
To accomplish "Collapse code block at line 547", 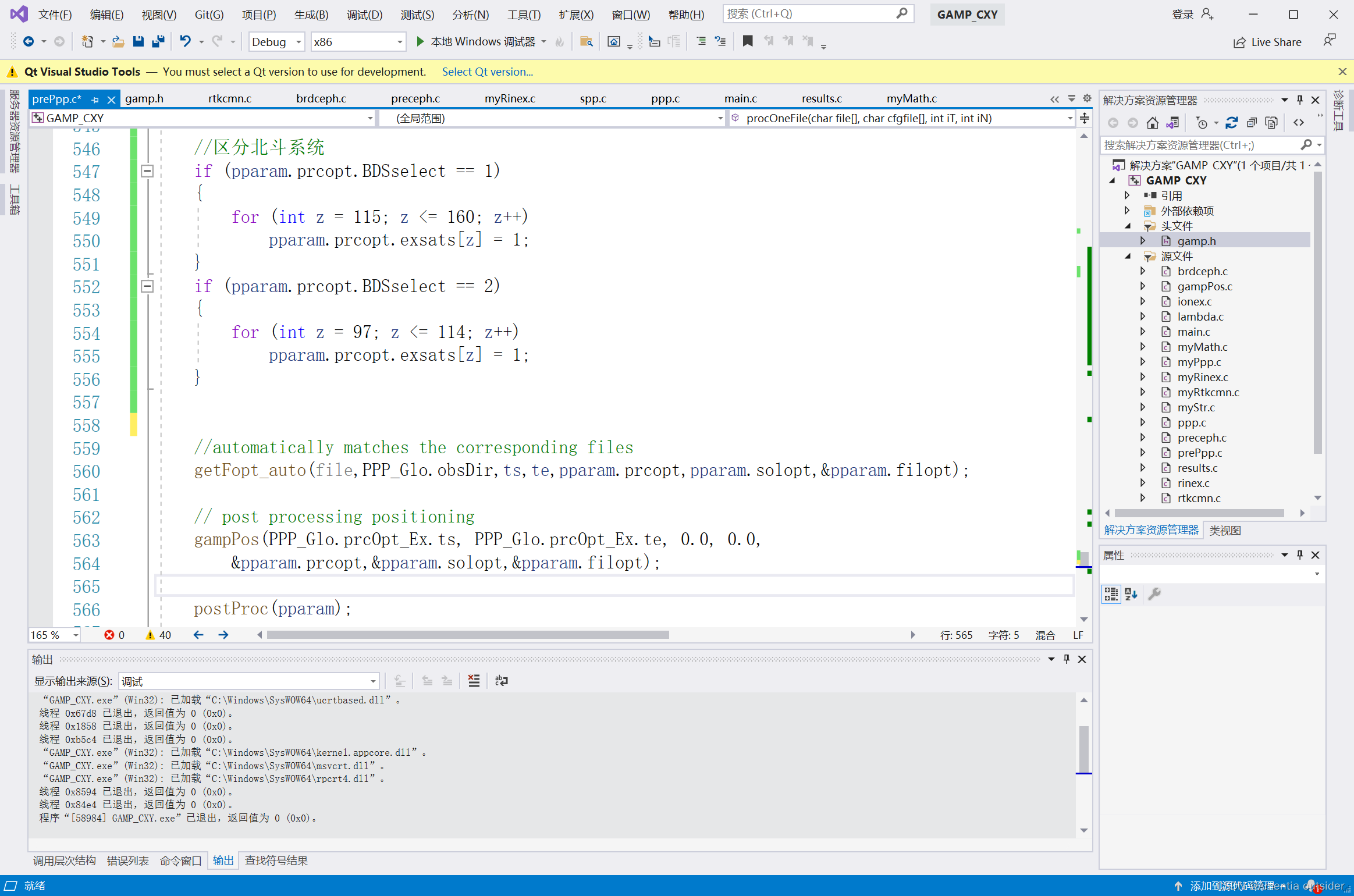I will click(147, 171).
